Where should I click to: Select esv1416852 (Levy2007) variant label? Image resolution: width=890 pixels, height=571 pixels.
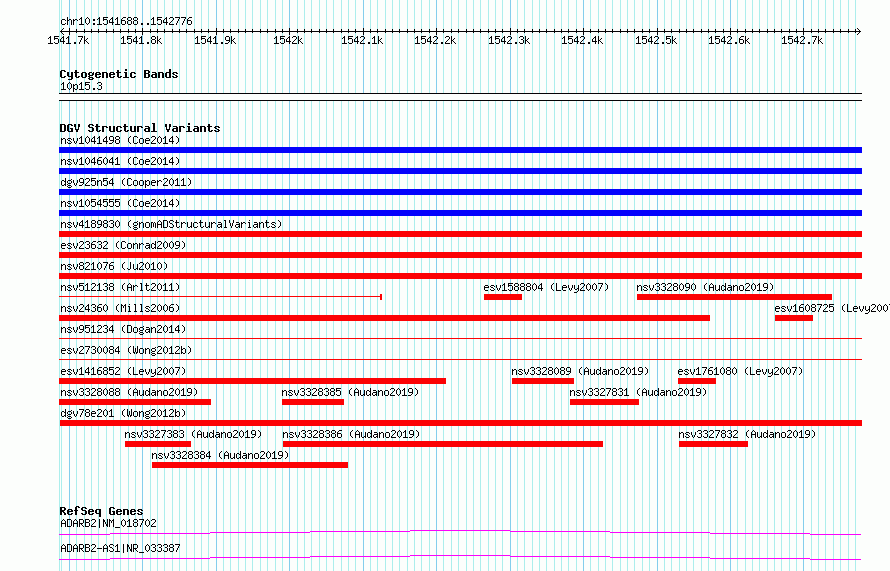(x=123, y=371)
